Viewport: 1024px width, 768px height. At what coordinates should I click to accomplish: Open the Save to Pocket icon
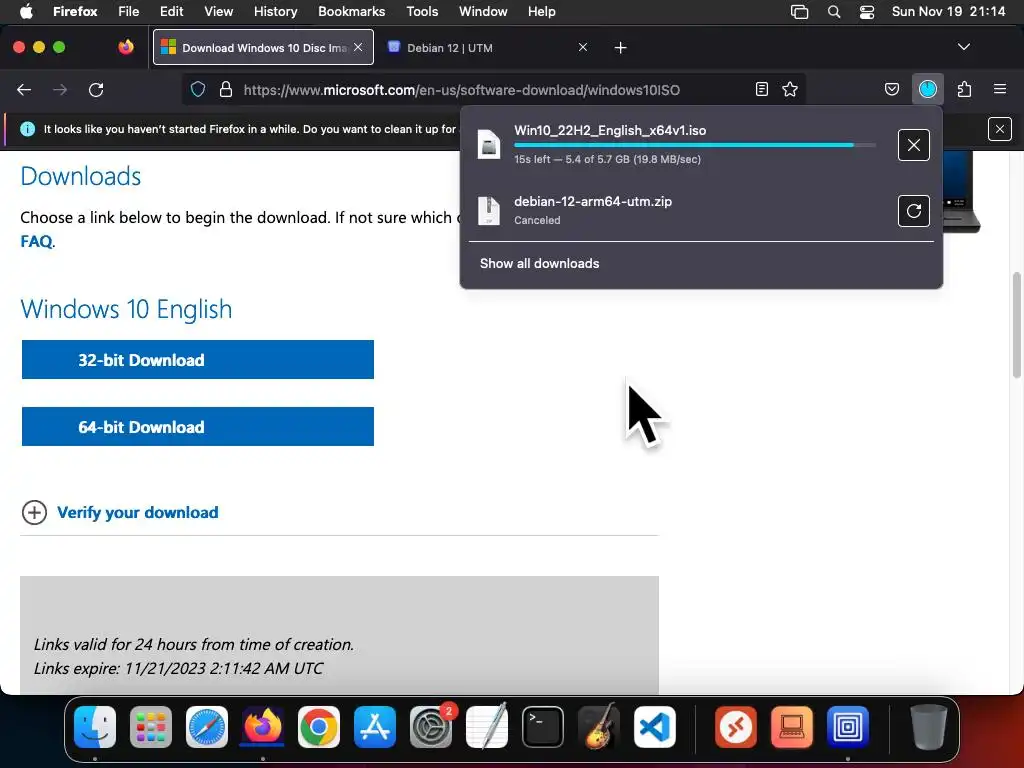[892, 89]
